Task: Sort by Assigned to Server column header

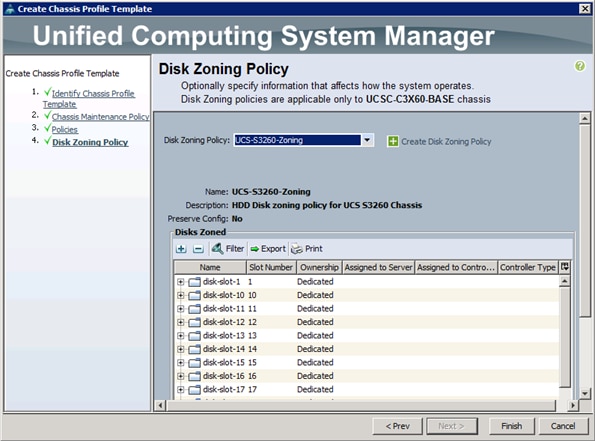Action: click(x=378, y=267)
